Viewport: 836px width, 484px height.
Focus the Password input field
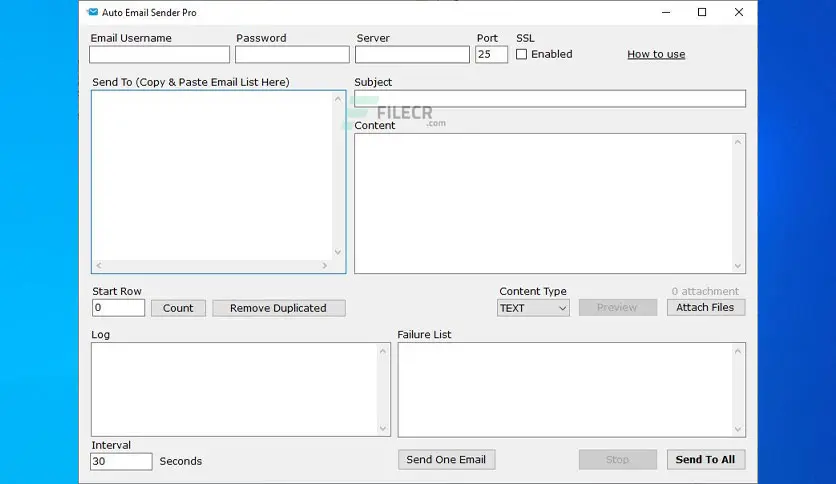[292, 54]
